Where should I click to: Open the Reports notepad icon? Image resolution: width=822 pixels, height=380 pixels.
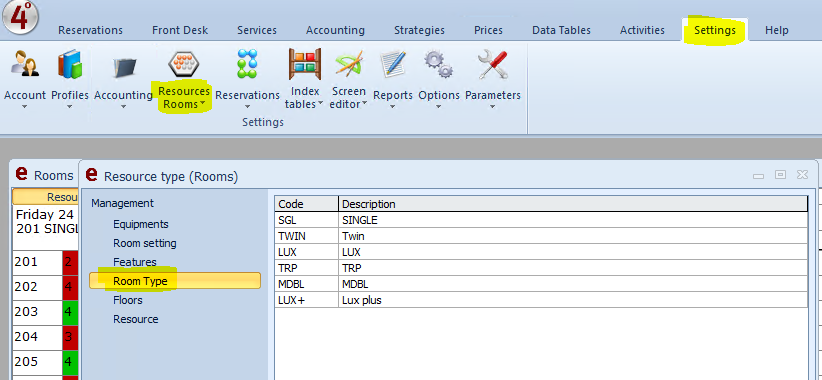coord(393,64)
